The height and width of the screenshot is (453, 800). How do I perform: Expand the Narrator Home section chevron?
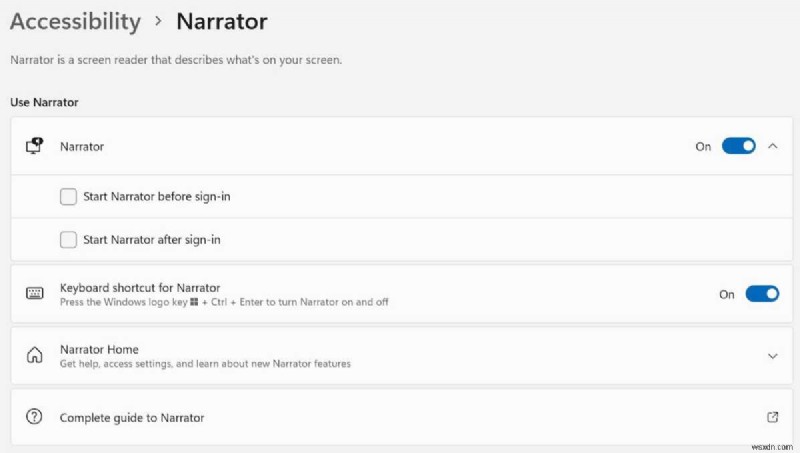click(x=772, y=356)
